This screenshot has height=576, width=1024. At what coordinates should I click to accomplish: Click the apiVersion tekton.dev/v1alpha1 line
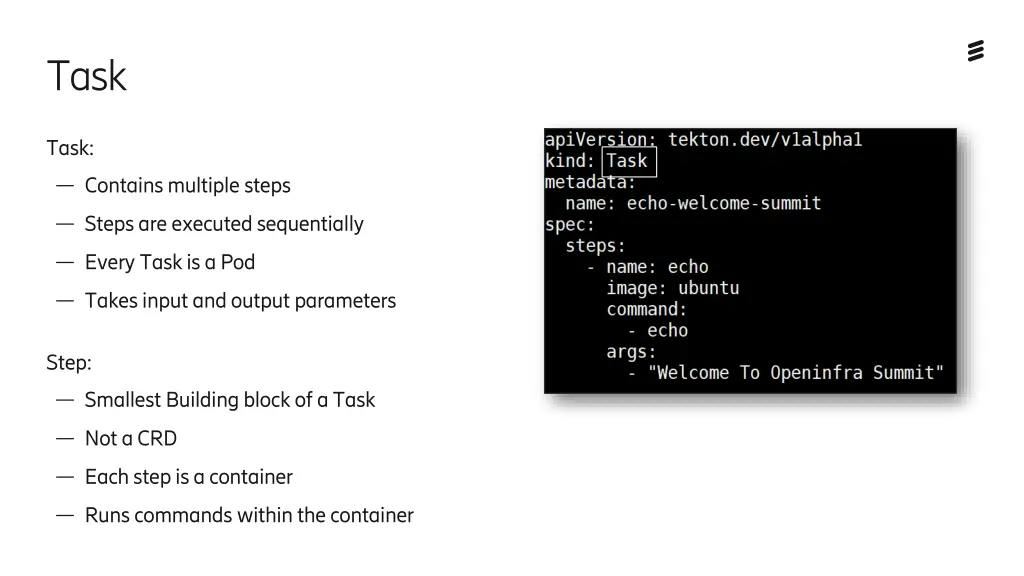[703, 140]
